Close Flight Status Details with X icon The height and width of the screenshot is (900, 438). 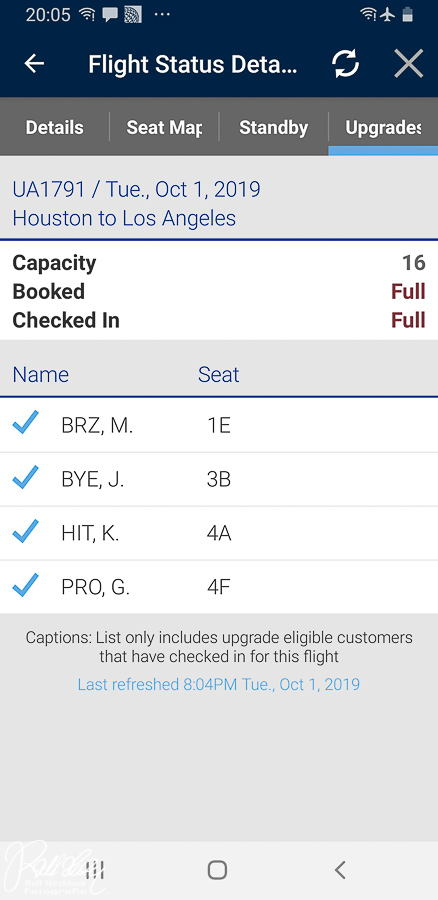[x=409, y=64]
